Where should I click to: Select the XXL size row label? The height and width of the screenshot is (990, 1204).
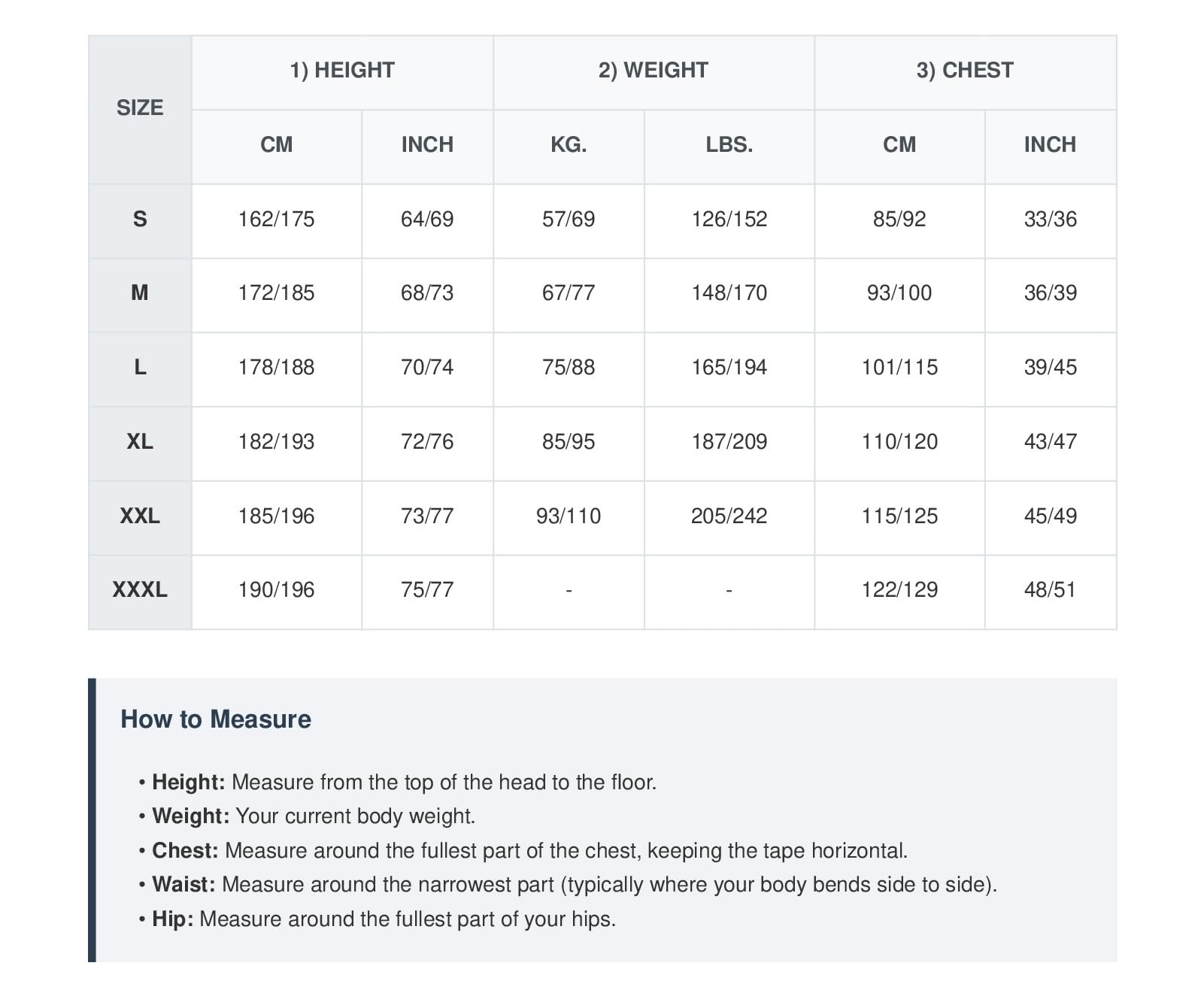tap(140, 518)
